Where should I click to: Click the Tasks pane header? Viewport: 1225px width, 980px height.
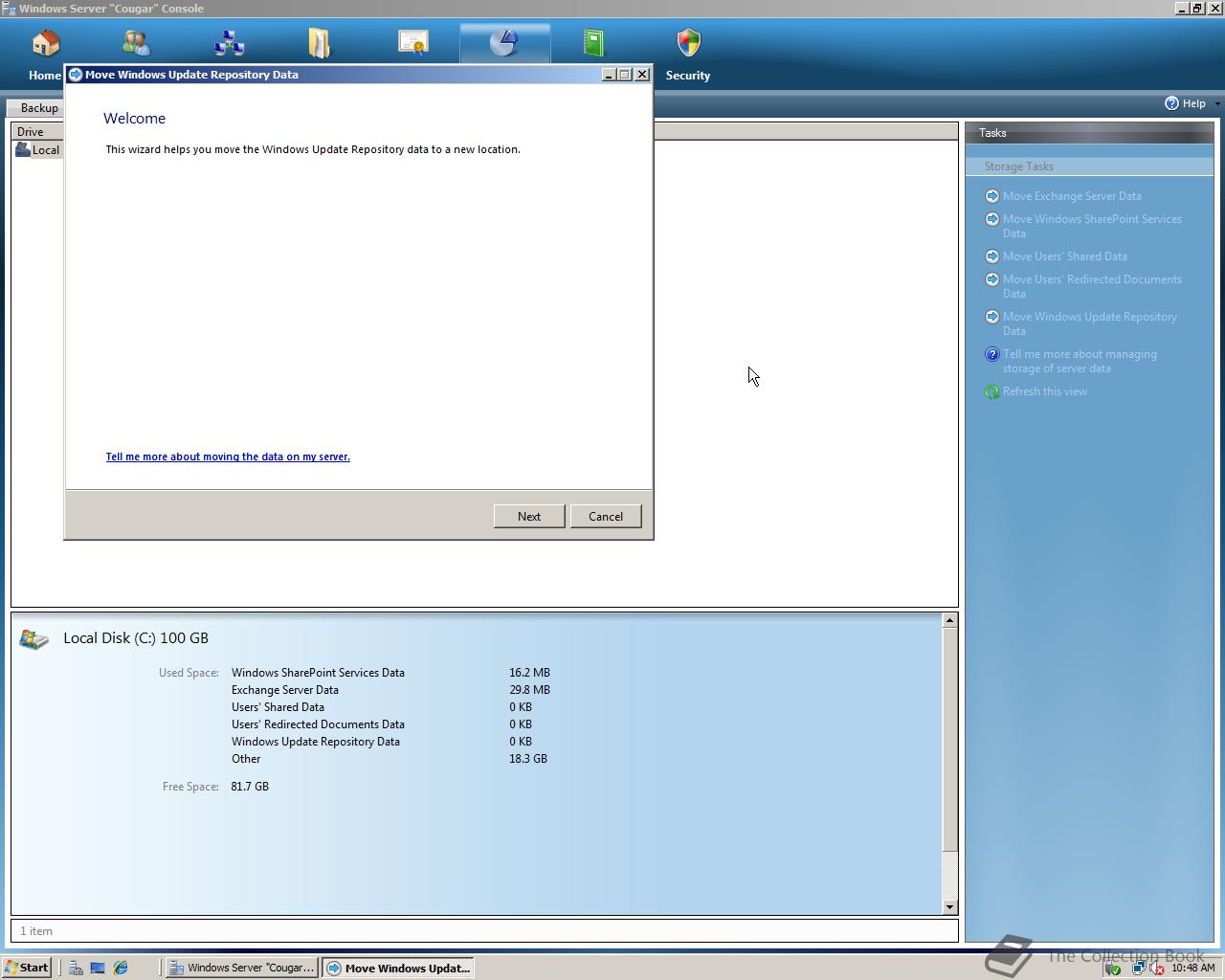coord(1089,133)
